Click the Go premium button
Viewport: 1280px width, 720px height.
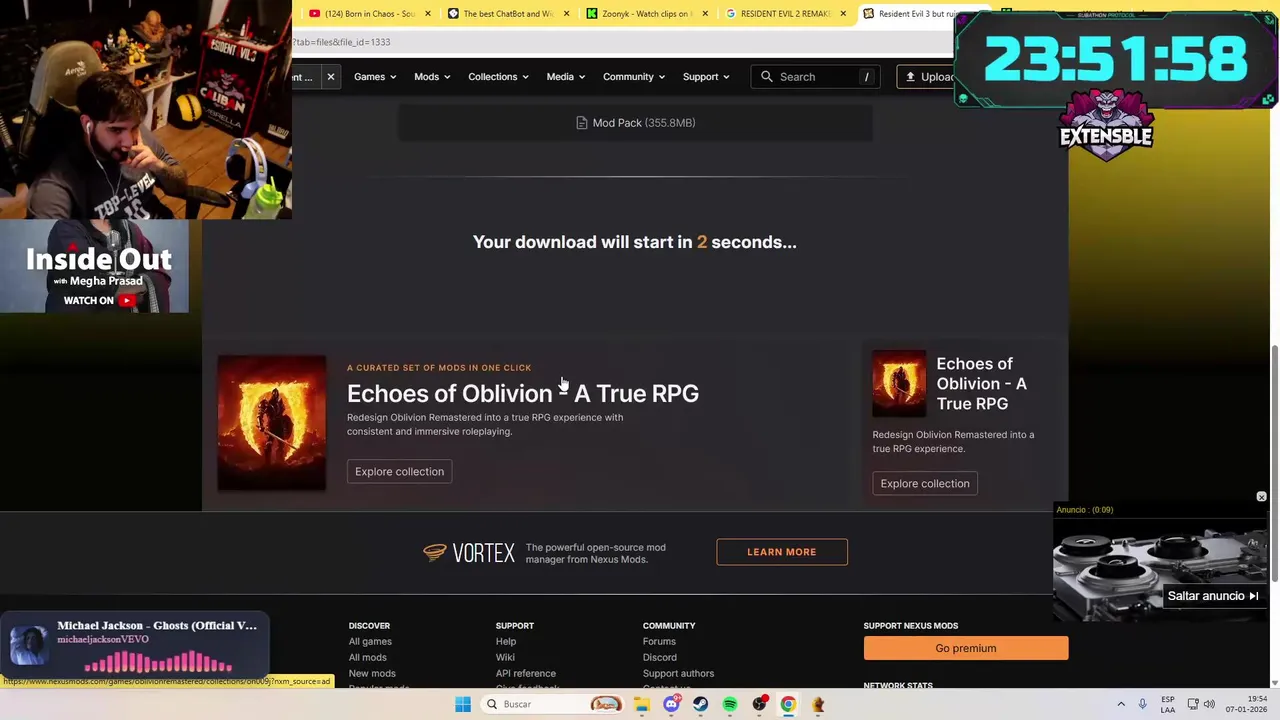click(x=966, y=649)
